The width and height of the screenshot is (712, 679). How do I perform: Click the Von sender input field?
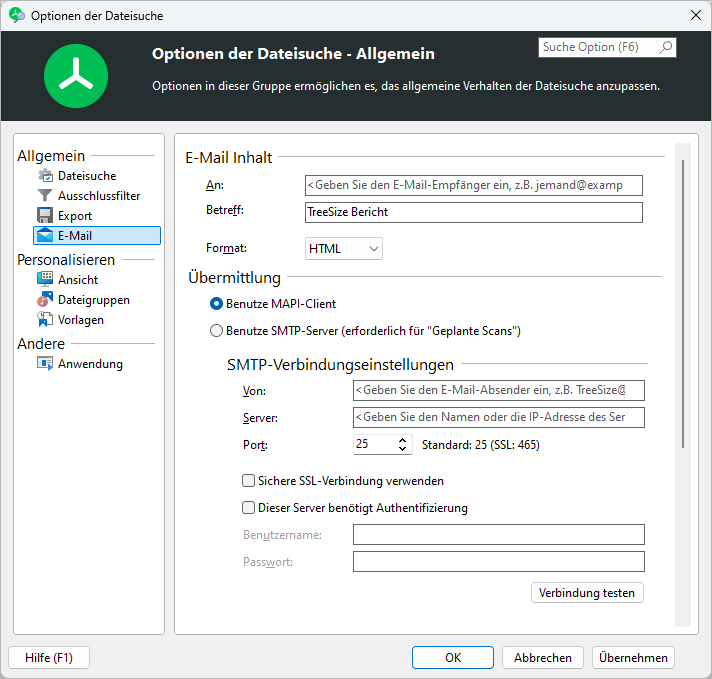pos(499,390)
